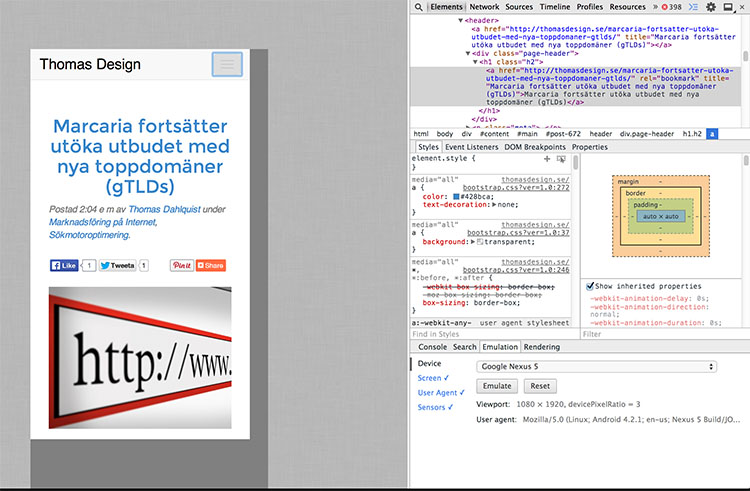
Task: Open the Timeline panel tab
Action: click(x=555, y=7)
